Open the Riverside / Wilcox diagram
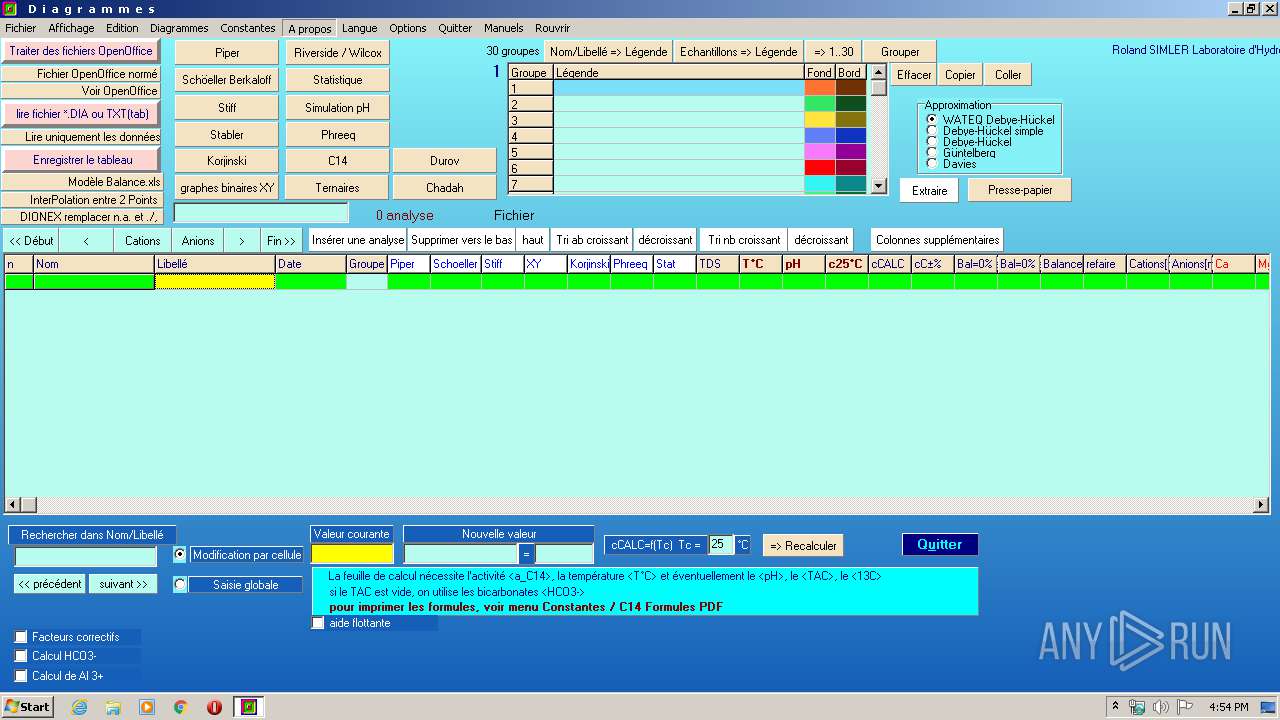 pos(338,52)
